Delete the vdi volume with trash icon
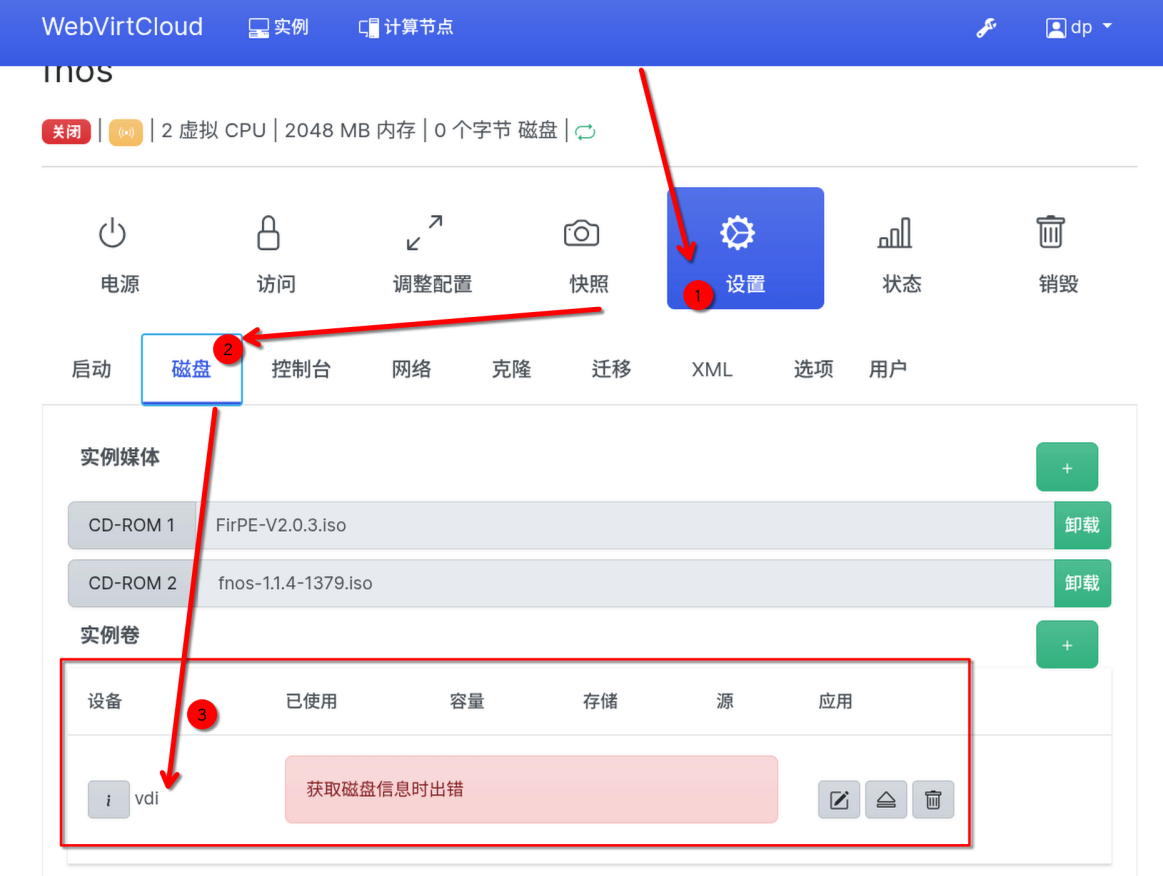 tap(933, 800)
